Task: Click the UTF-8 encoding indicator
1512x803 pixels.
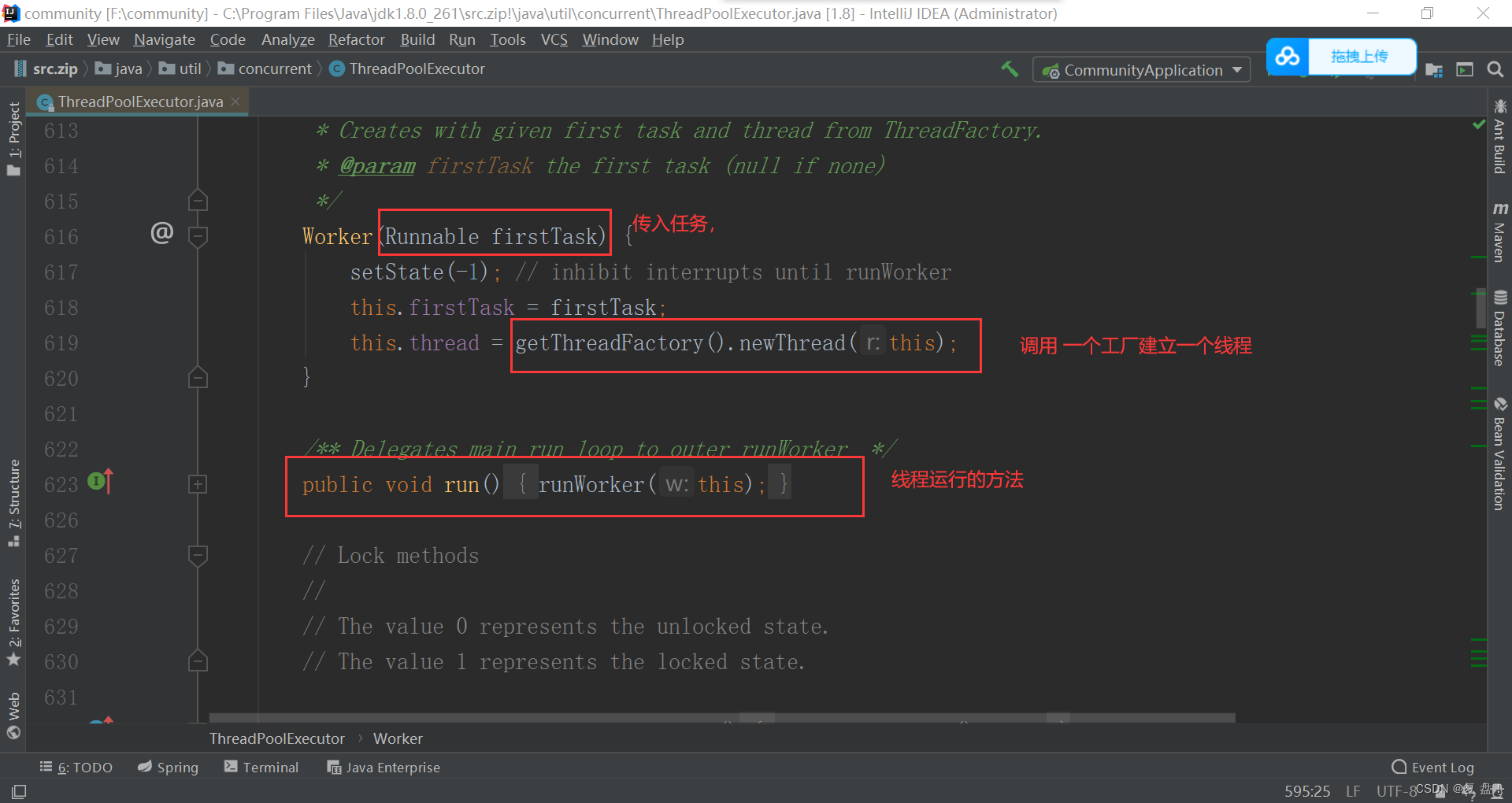Action: click(1396, 791)
